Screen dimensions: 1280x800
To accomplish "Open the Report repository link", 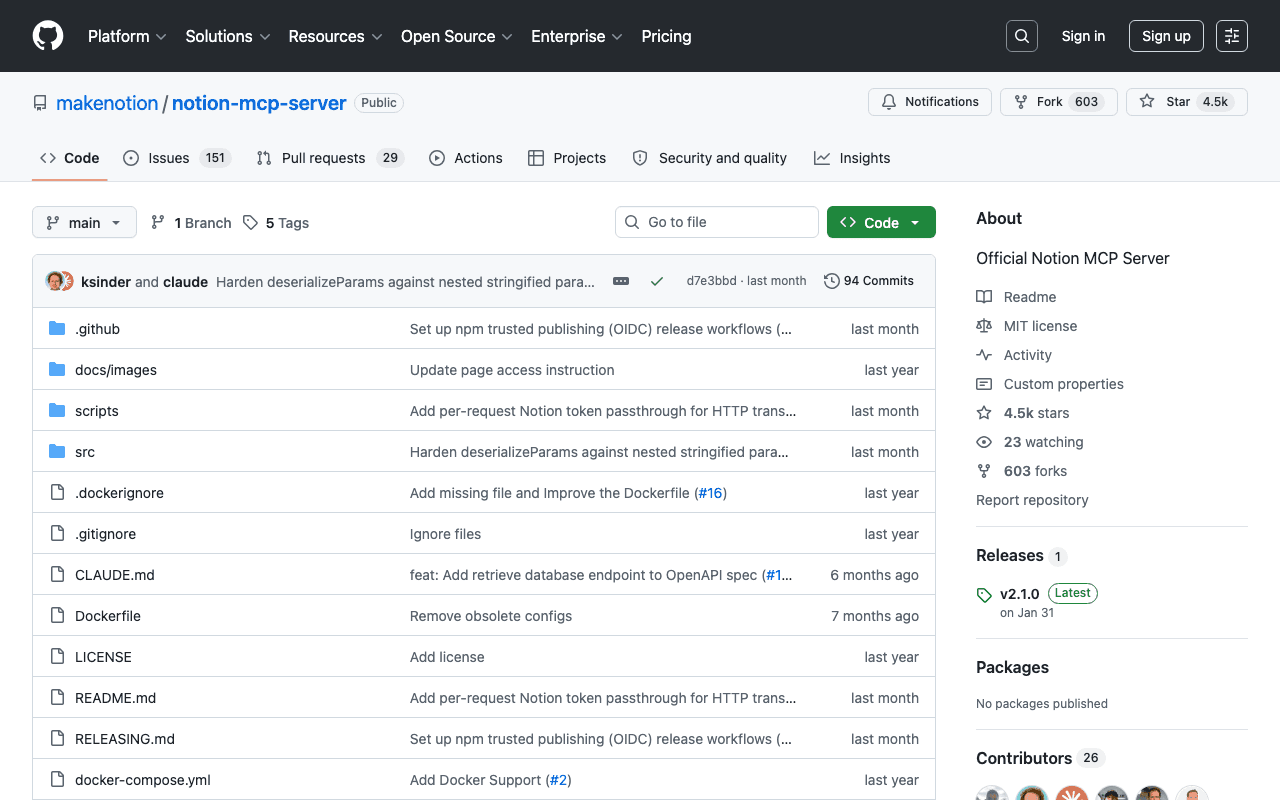I will pyautogui.click(x=1032, y=500).
